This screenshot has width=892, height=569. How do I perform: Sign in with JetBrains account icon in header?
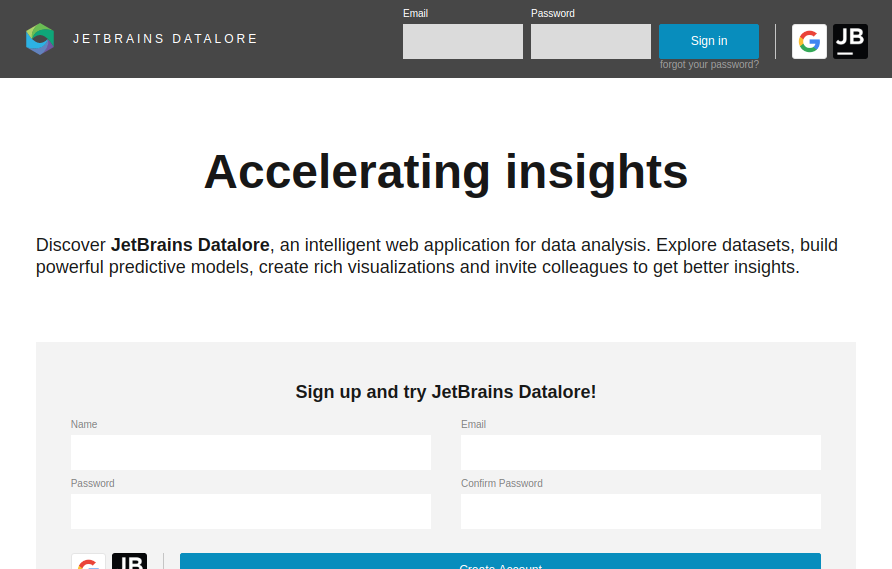pos(850,42)
